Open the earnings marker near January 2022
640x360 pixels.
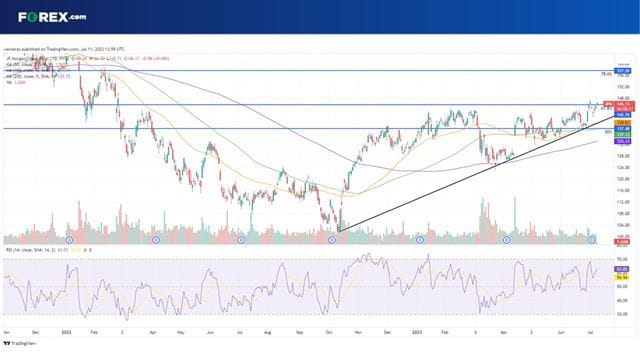click(x=69, y=240)
